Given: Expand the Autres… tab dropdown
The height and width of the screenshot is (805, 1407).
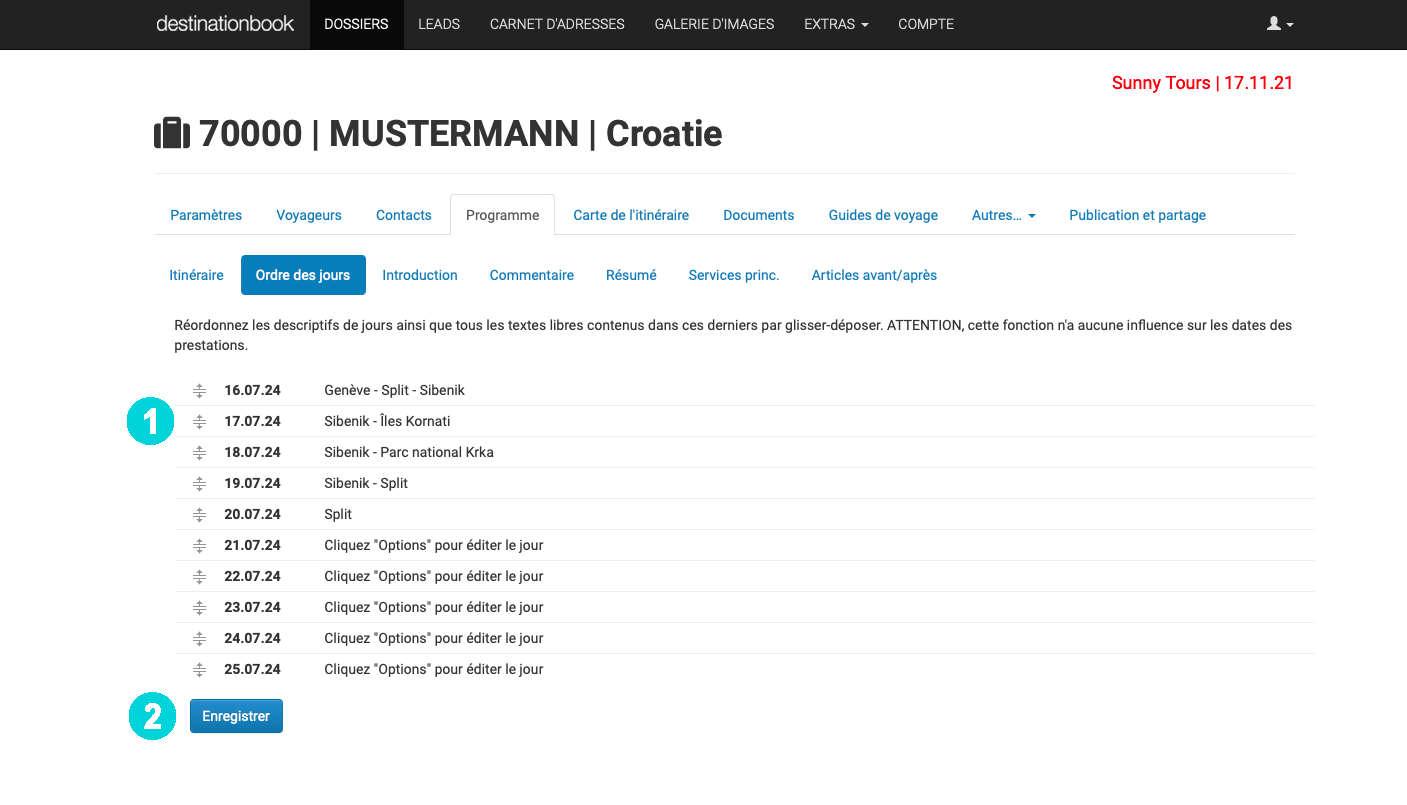Looking at the screenshot, I should point(1003,215).
